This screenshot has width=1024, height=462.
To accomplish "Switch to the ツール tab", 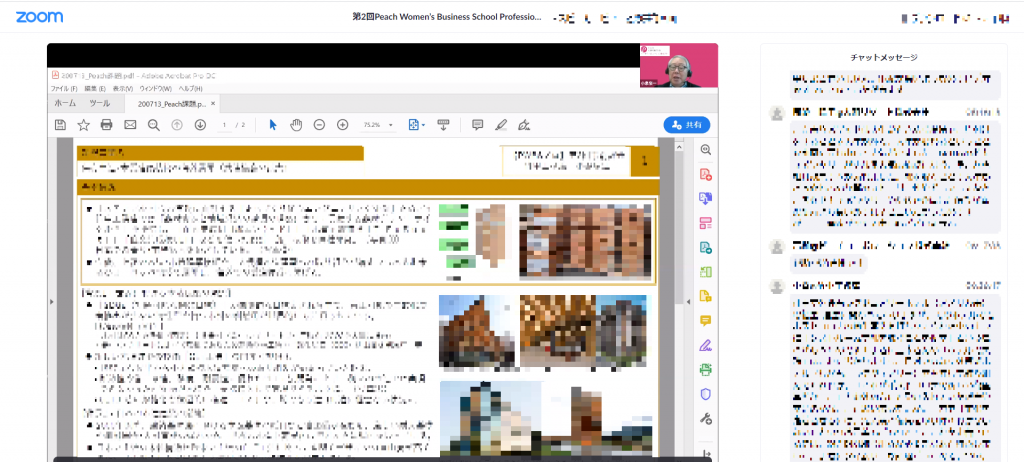I will point(99,103).
